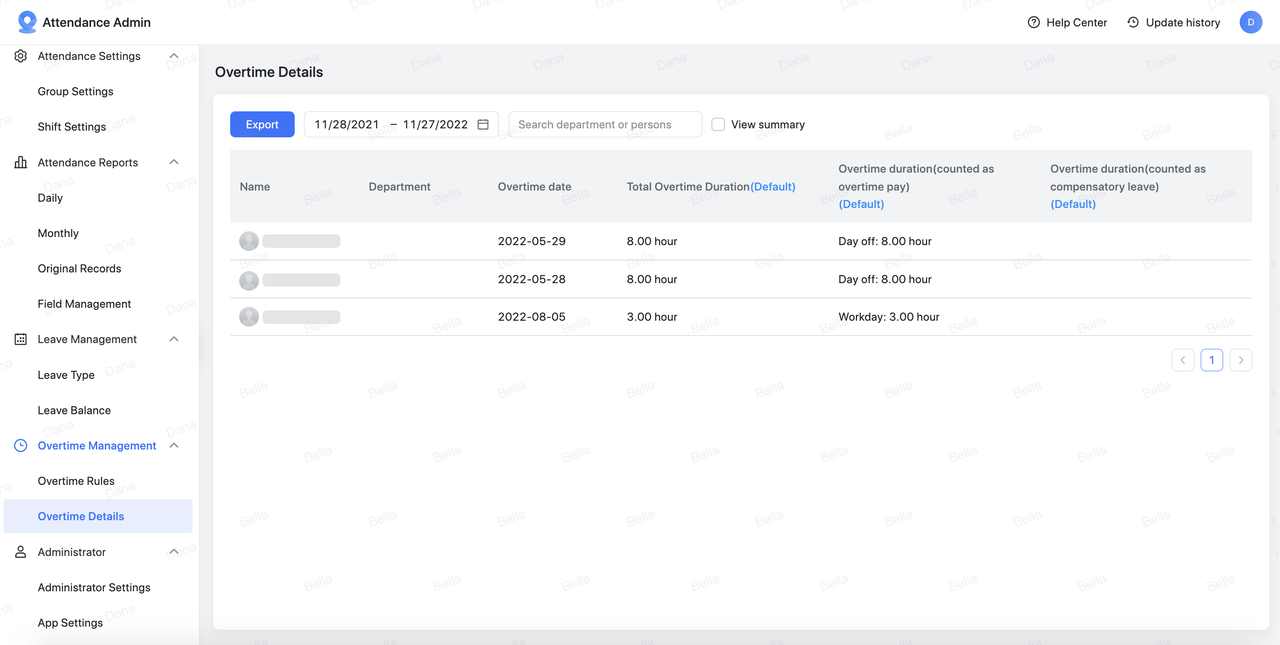Collapse the Administrator section chevron
Viewport: 1280px width, 645px height.
tap(174, 552)
